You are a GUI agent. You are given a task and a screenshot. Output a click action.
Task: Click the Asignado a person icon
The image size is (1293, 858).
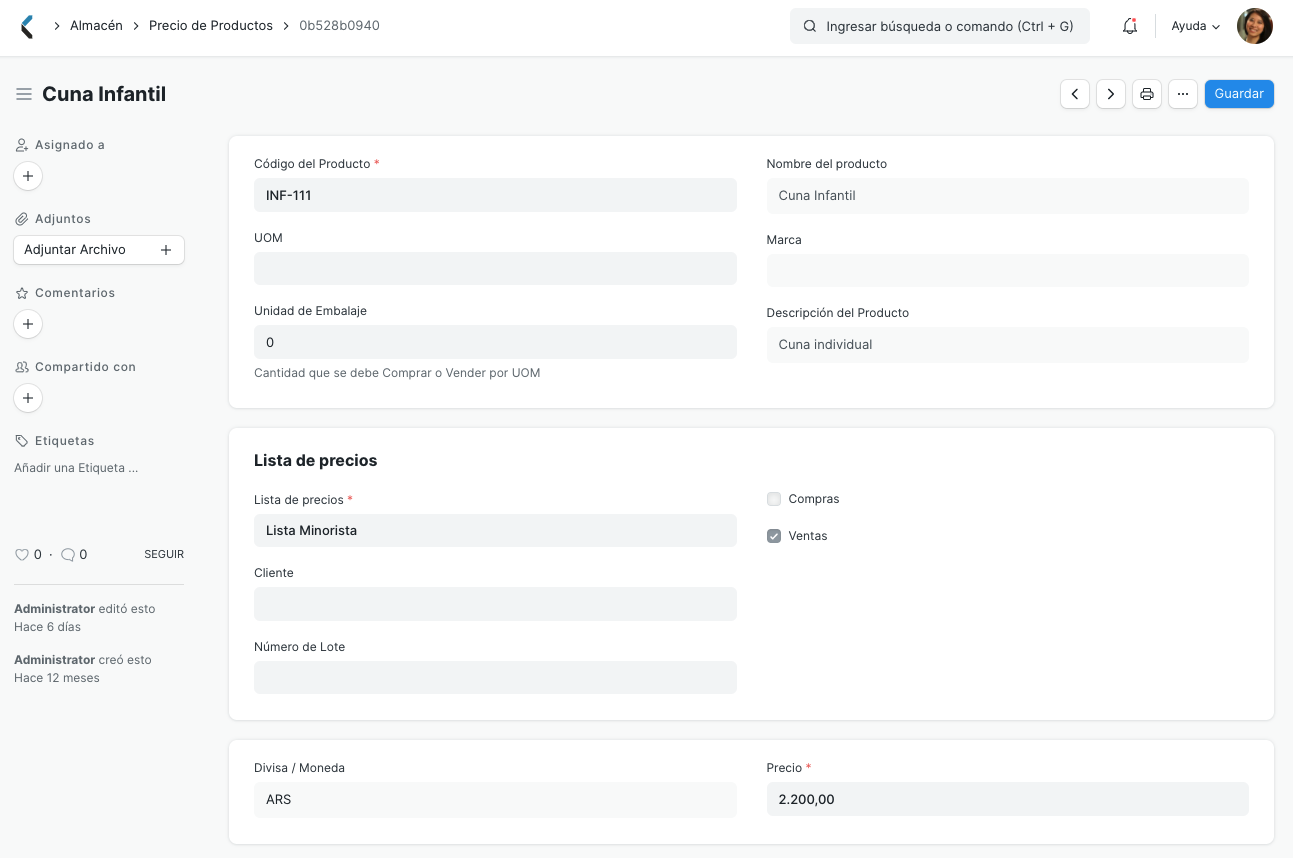(22, 145)
